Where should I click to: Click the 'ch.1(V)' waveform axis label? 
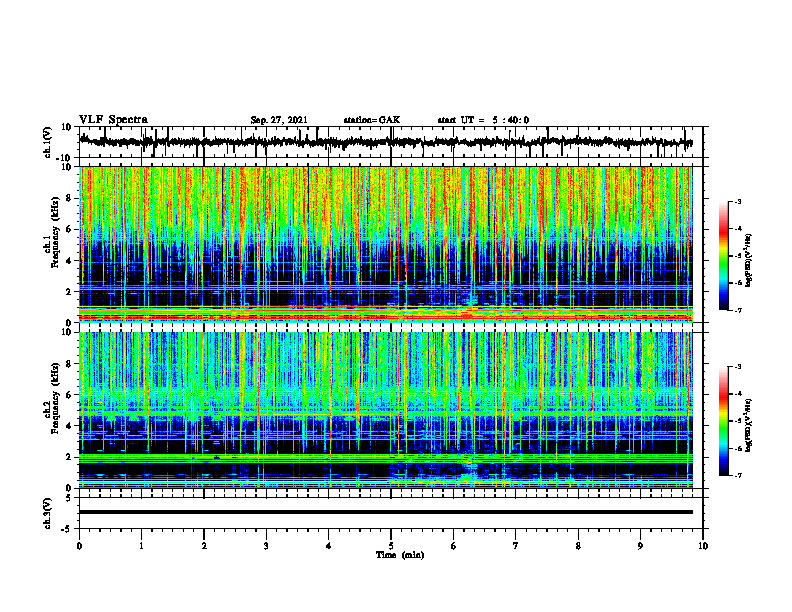[x=48, y=142]
